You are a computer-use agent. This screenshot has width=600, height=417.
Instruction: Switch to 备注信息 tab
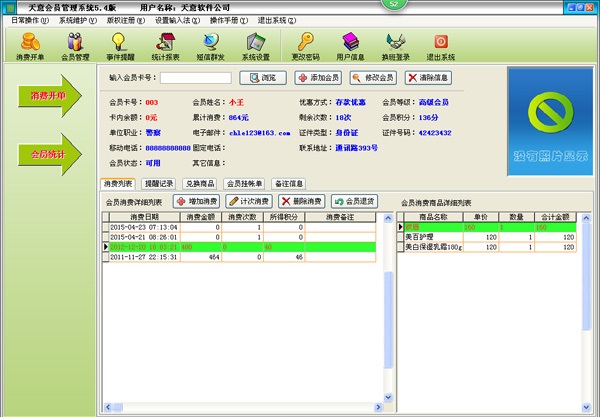coord(289,184)
